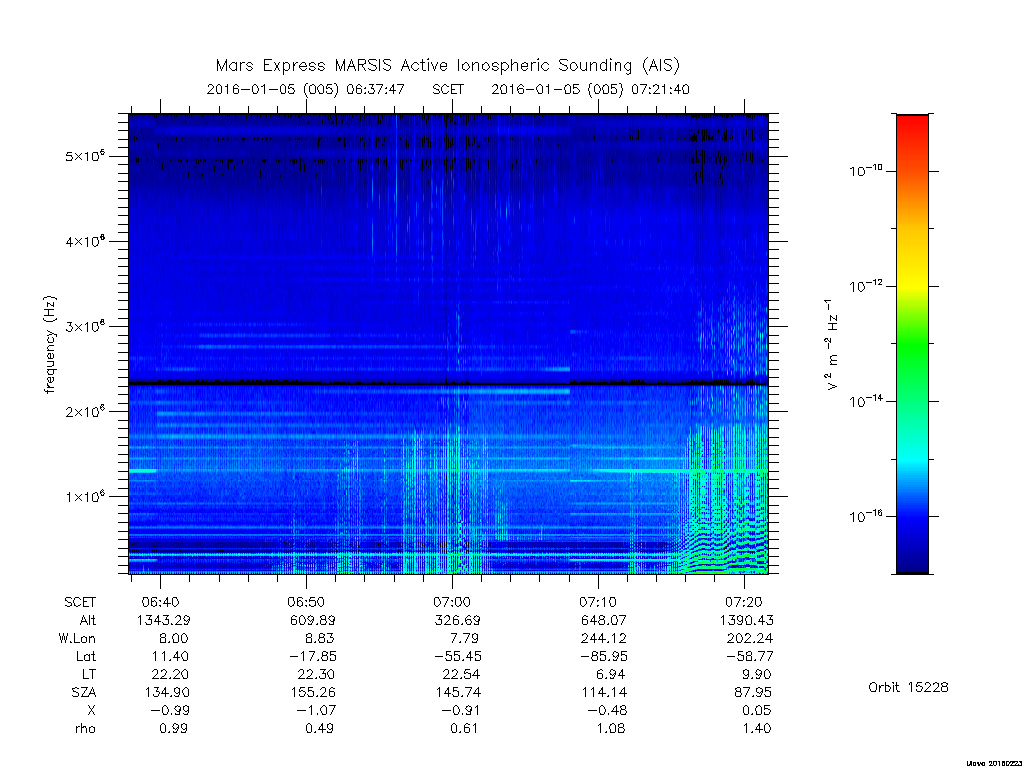Click the start time 06:37:47 in subtitle

click(376, 89)
